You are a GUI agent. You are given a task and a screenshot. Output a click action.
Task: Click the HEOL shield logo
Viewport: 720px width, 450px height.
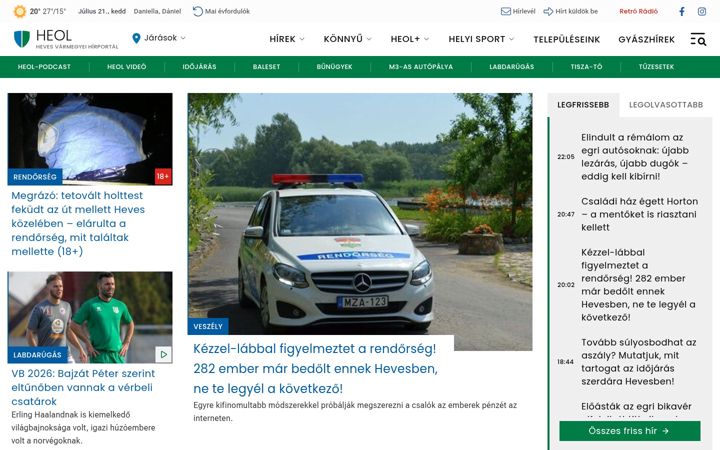click(22, 39)
